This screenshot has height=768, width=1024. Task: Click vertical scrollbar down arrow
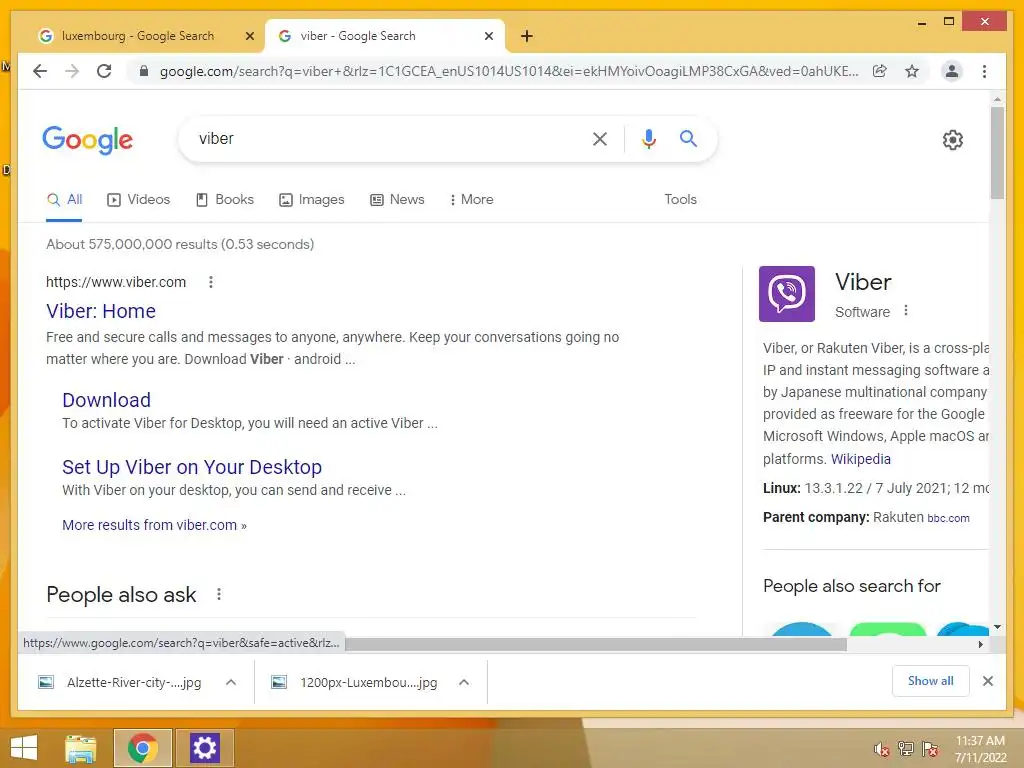coord(997,627)
